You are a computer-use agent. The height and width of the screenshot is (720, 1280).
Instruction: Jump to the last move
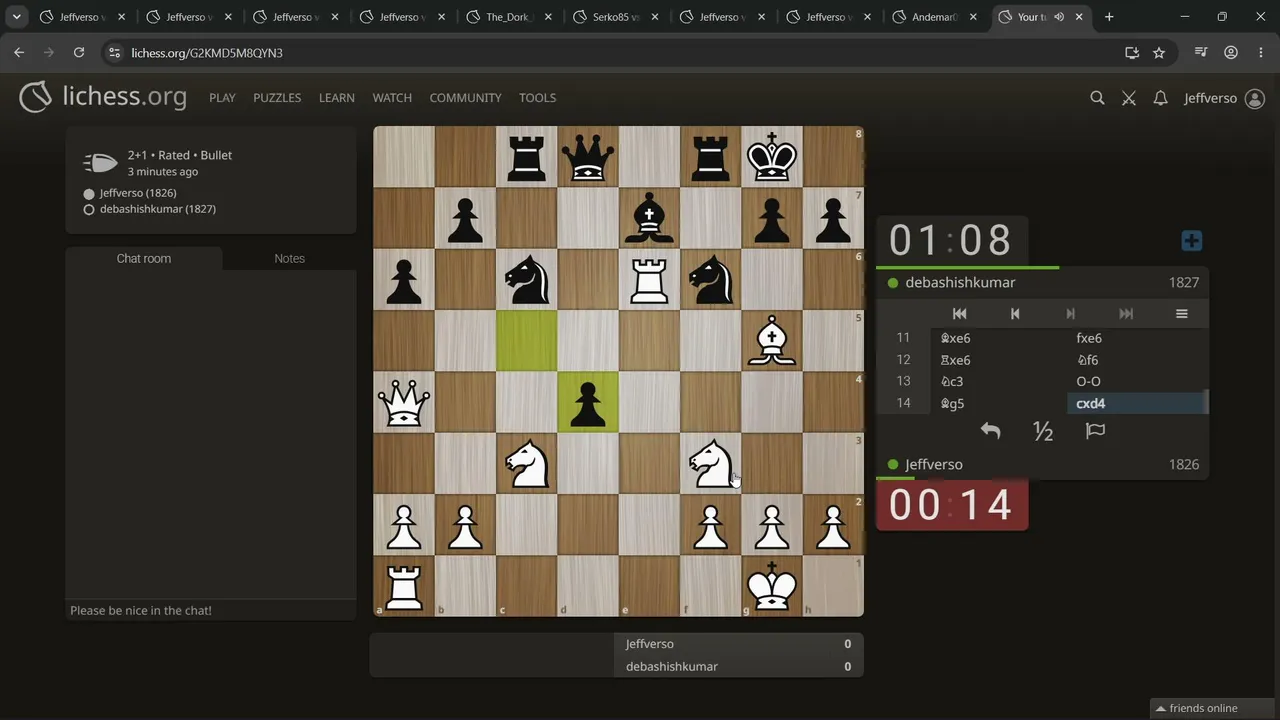tap(1126, 314)
